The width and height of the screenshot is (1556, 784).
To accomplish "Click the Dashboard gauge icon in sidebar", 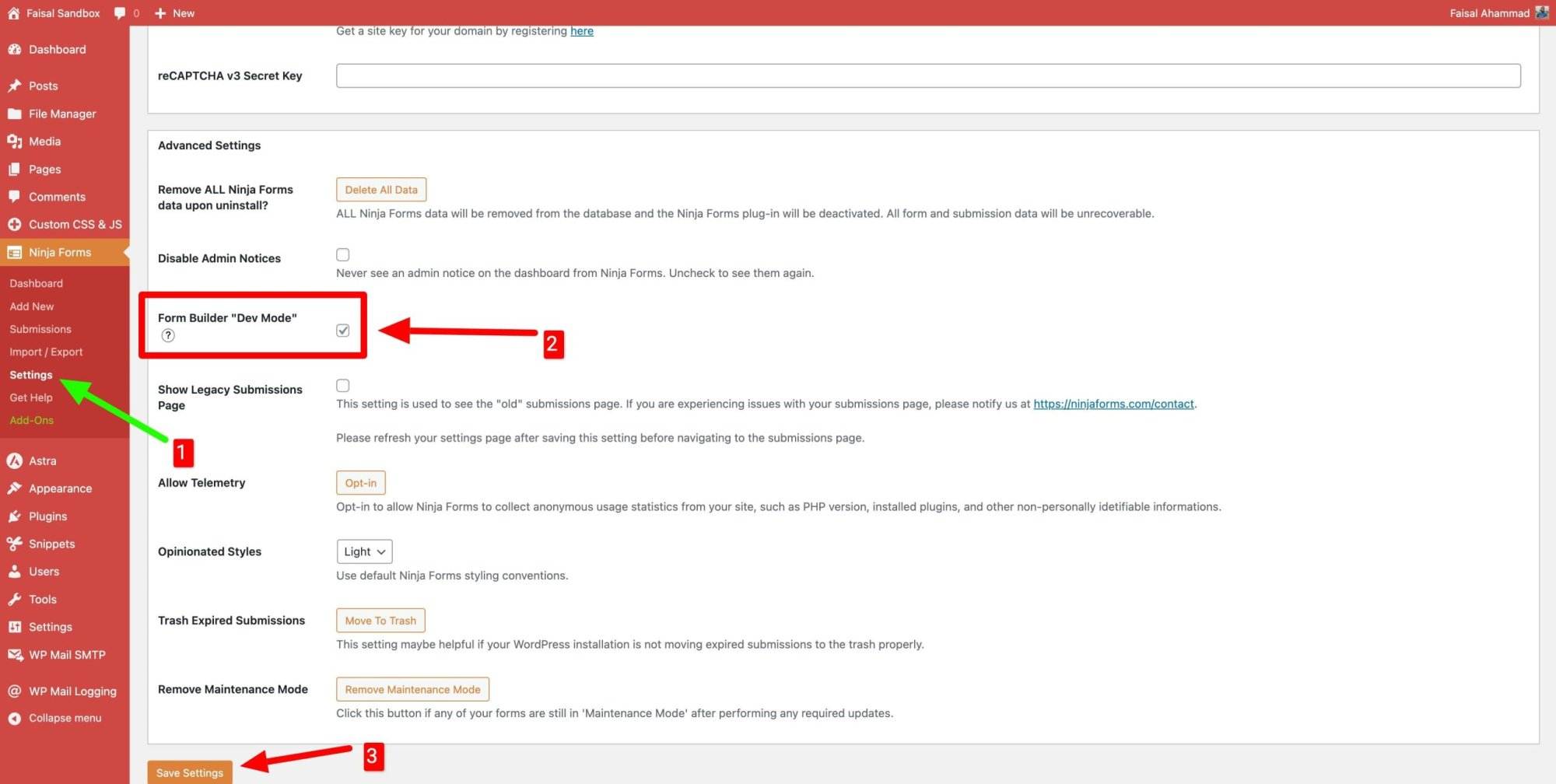I will pyautogui.click(x=14, y=49).
